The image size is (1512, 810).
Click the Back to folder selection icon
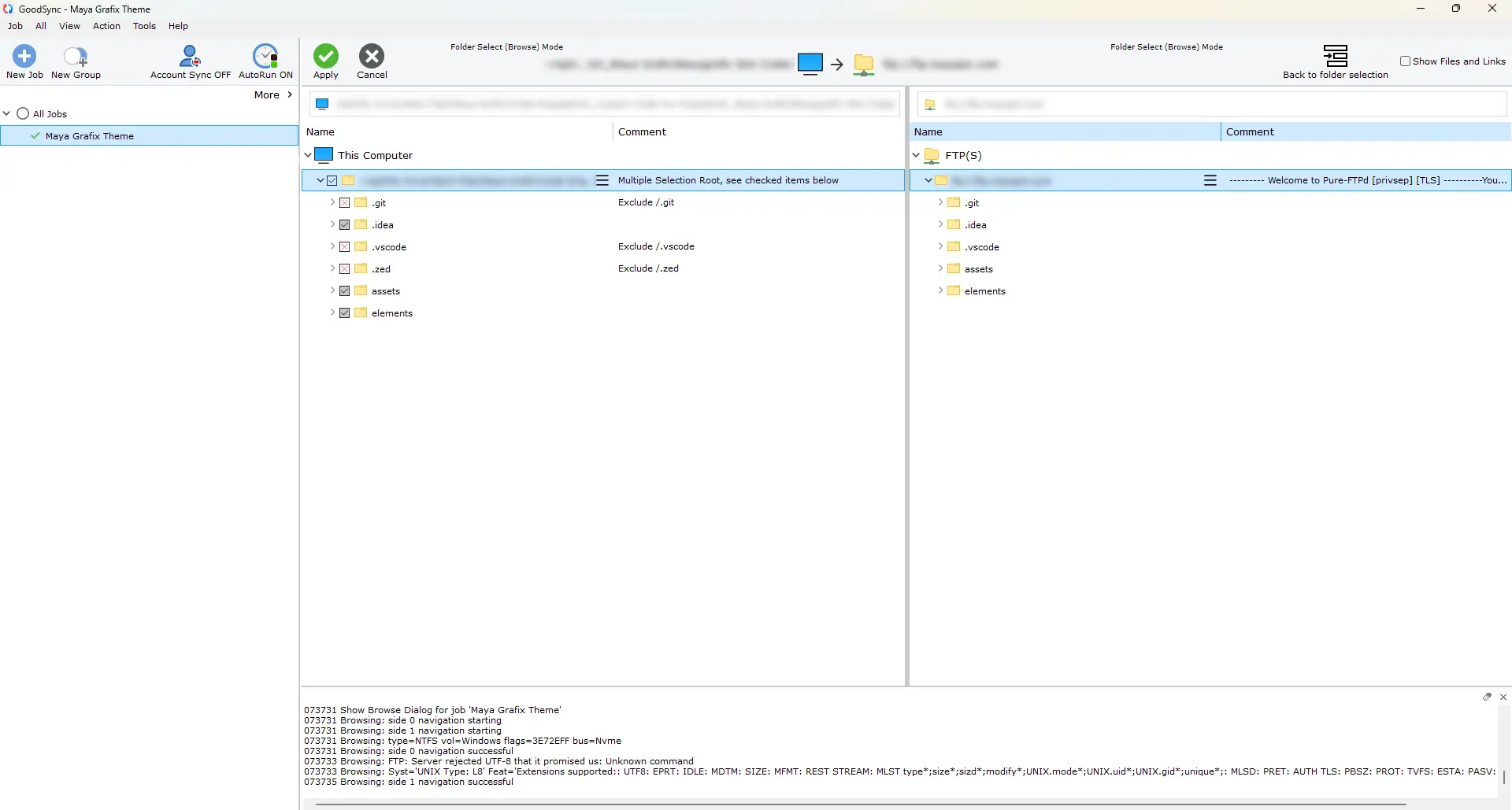pos(1336,56)
